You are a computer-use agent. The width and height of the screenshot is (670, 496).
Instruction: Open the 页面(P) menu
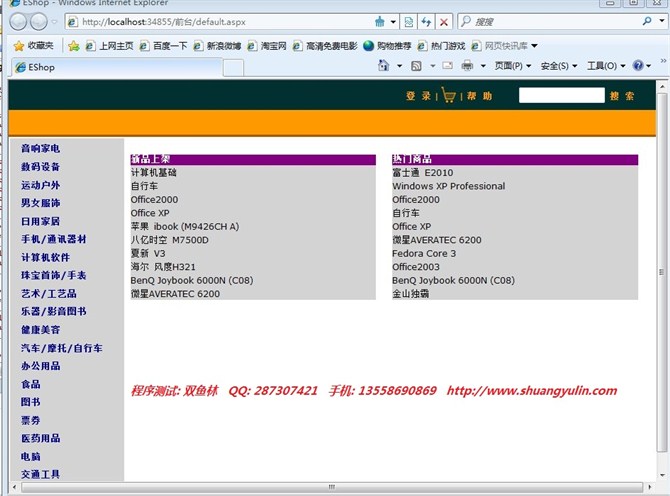tap(513, 66)
